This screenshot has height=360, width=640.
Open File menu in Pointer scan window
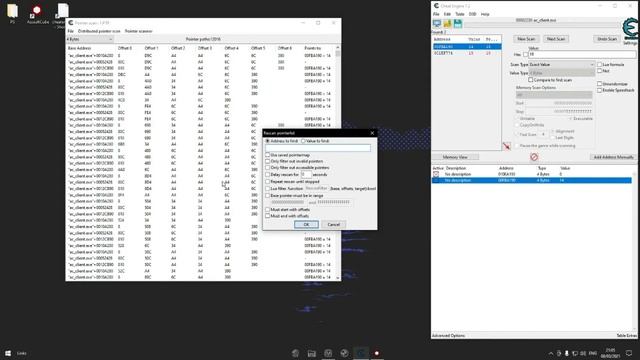tap(71, 31)
